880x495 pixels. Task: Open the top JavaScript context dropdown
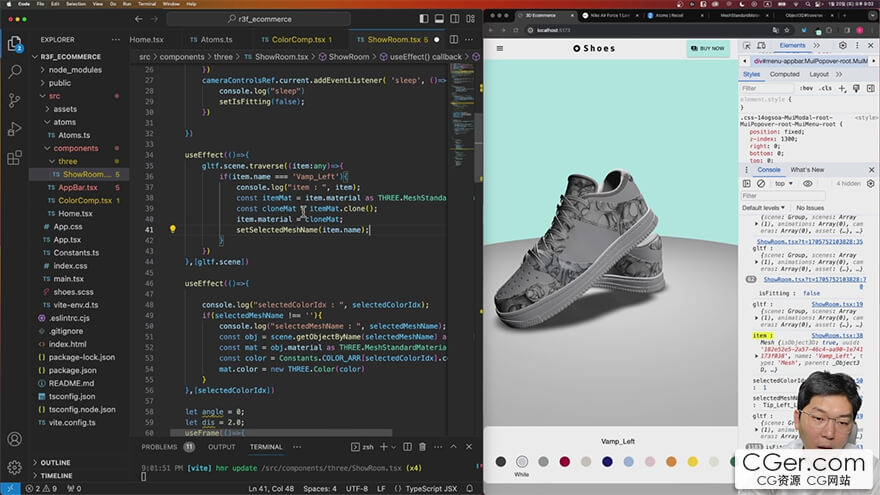coord(783,184)
